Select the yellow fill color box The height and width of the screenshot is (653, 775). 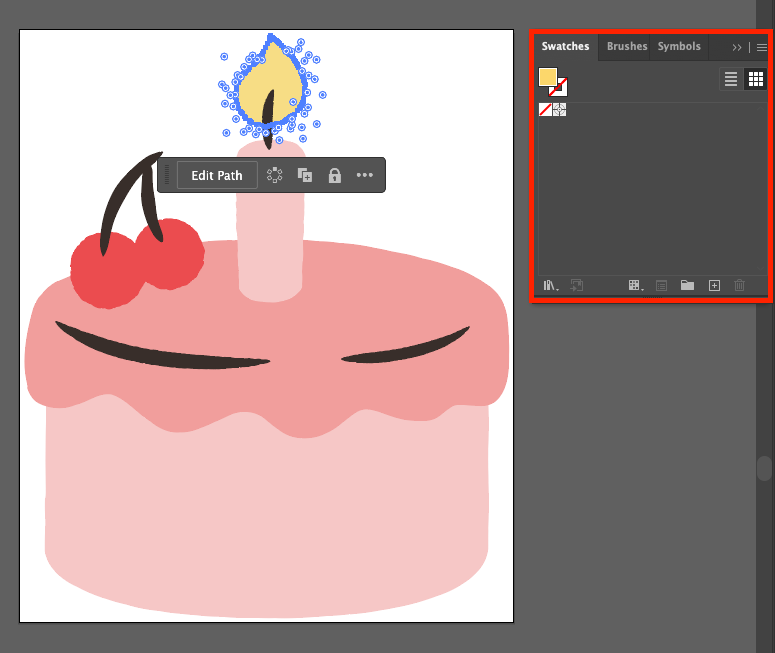click(548, 78)
